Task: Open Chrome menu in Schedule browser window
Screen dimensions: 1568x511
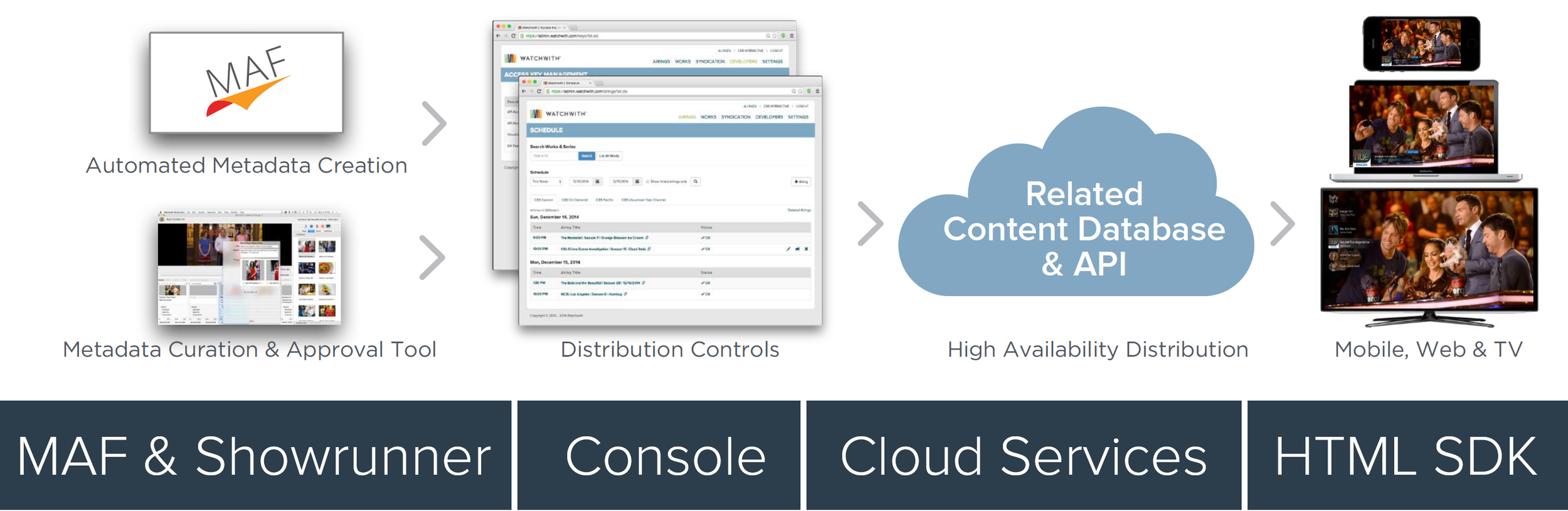Action: pos(817,91)
